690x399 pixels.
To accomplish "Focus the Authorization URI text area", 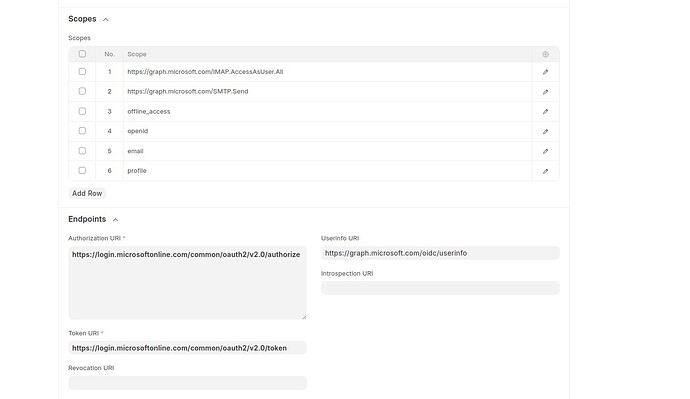I will click(187, 283).
